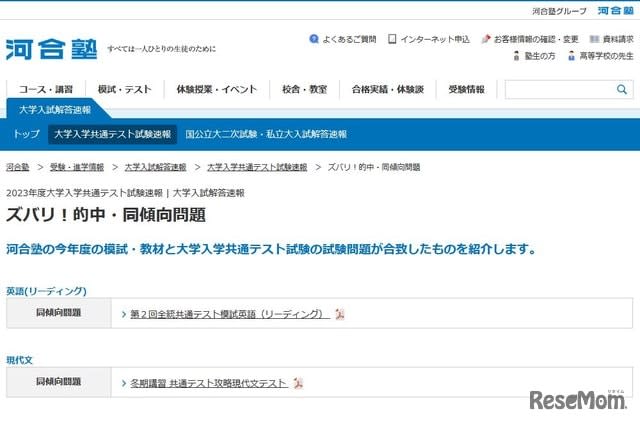Image resolution: width=640 pixels, height=423 pixels.
Task: Click 河合塾 in the breadcrumb
Action: pos(18,167)
